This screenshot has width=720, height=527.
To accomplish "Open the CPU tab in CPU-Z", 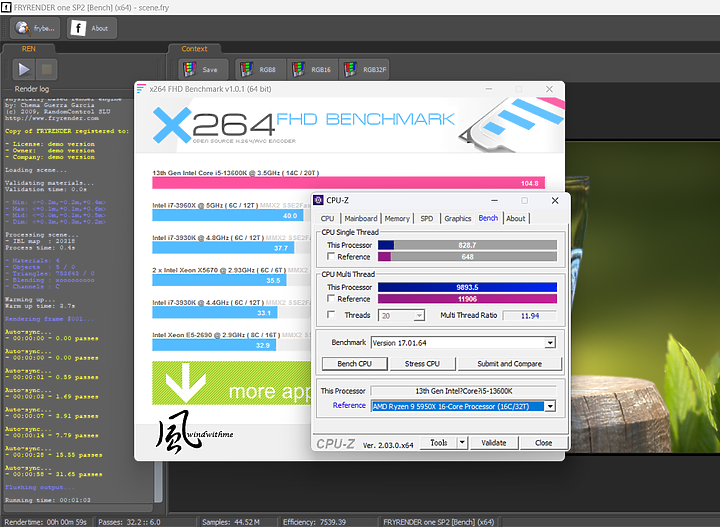I will [327, 219].
